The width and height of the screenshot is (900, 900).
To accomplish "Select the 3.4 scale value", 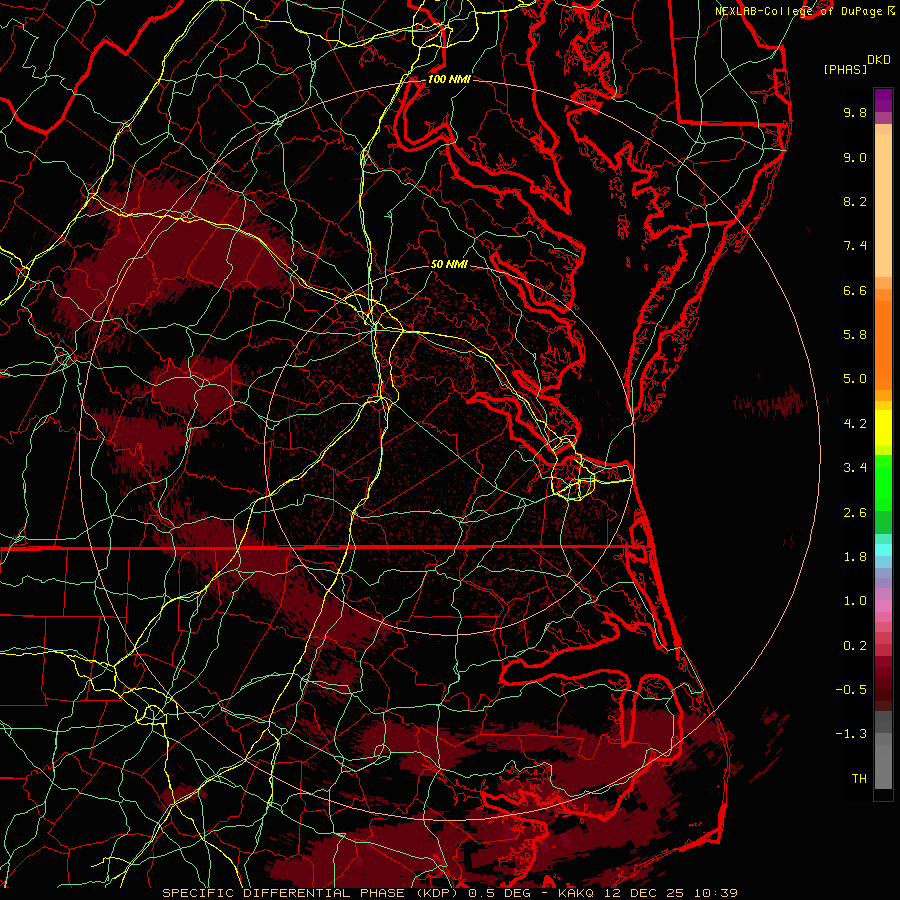I will (x=855, y=468).
